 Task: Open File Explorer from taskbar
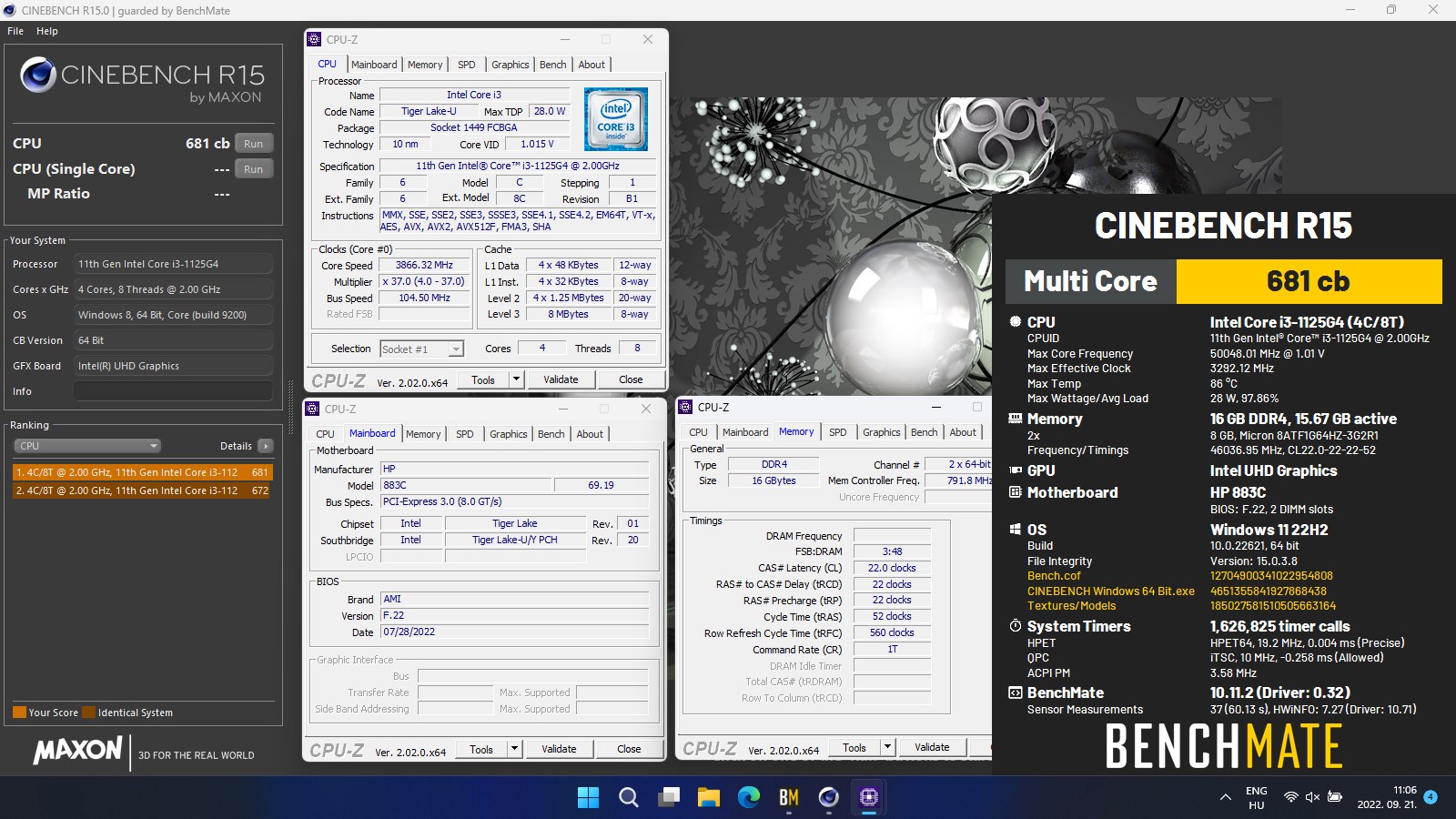709,798
